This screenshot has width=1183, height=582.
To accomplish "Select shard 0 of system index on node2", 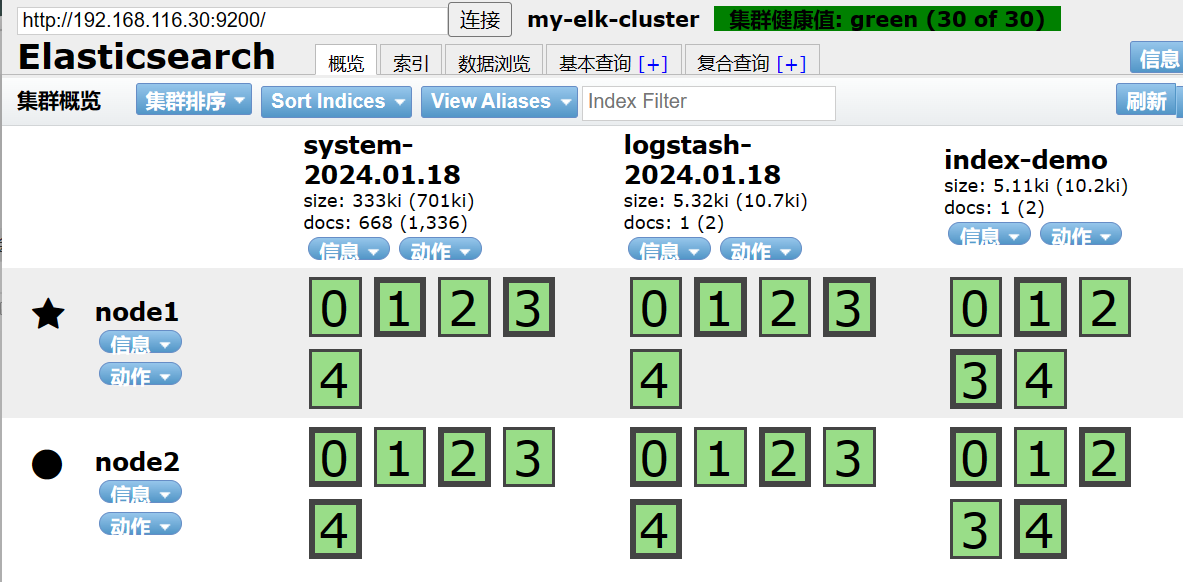I will point(335,457).
